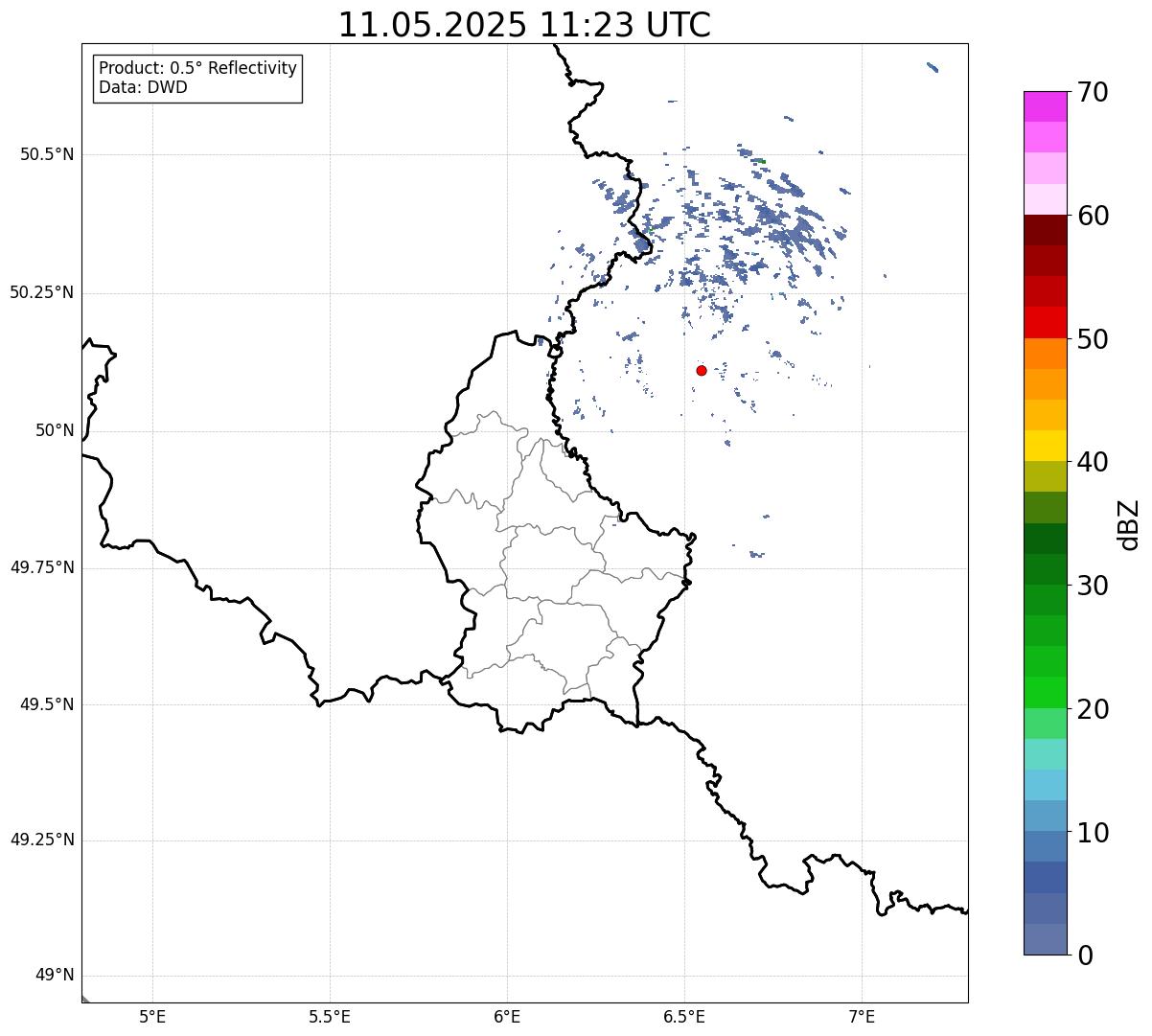
Task: Click the 7°E longitude label
Action: (x=862, y=1017)
